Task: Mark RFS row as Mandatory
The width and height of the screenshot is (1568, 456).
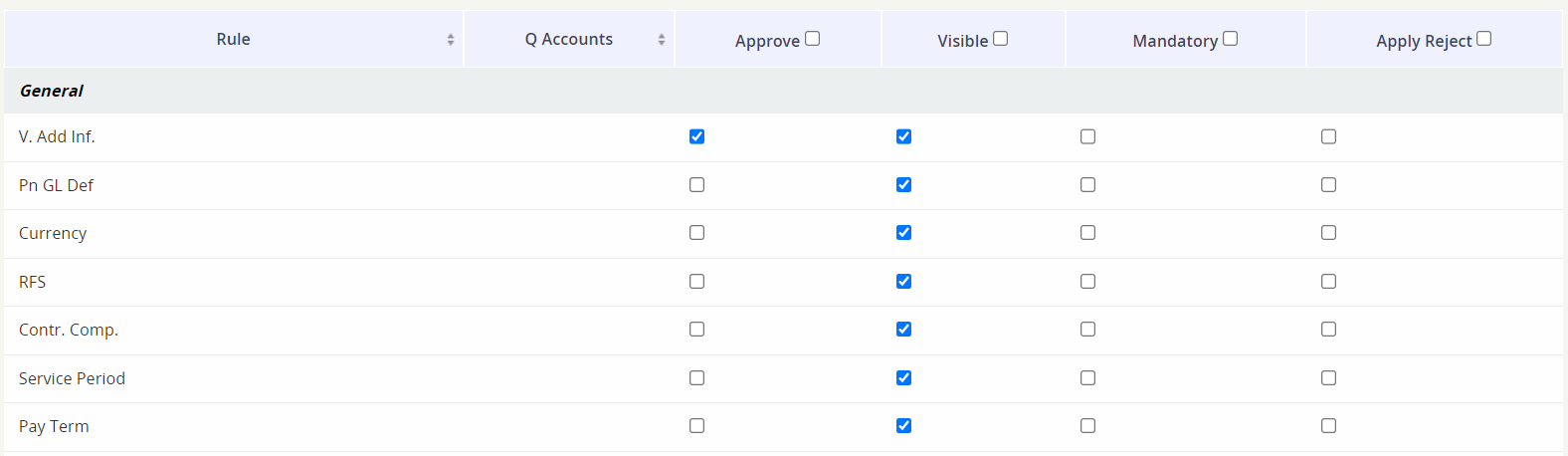Action: 1087,282
